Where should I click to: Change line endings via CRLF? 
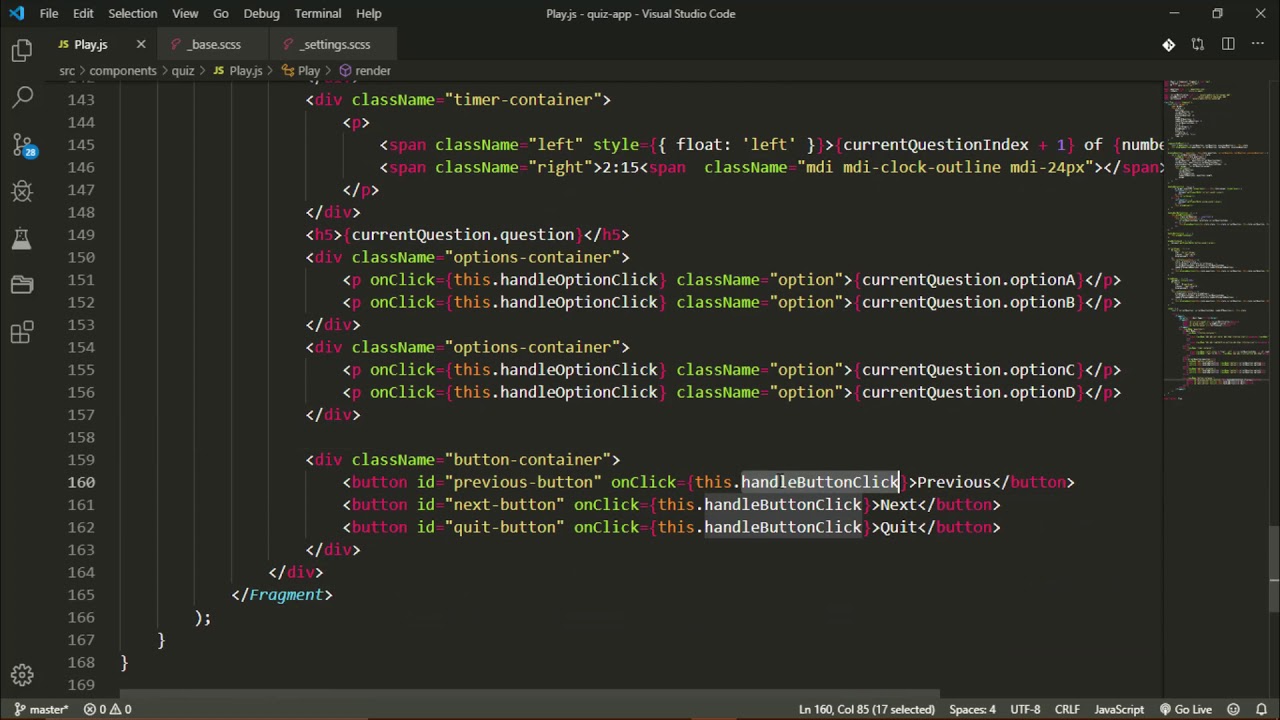click(1067, 709)
